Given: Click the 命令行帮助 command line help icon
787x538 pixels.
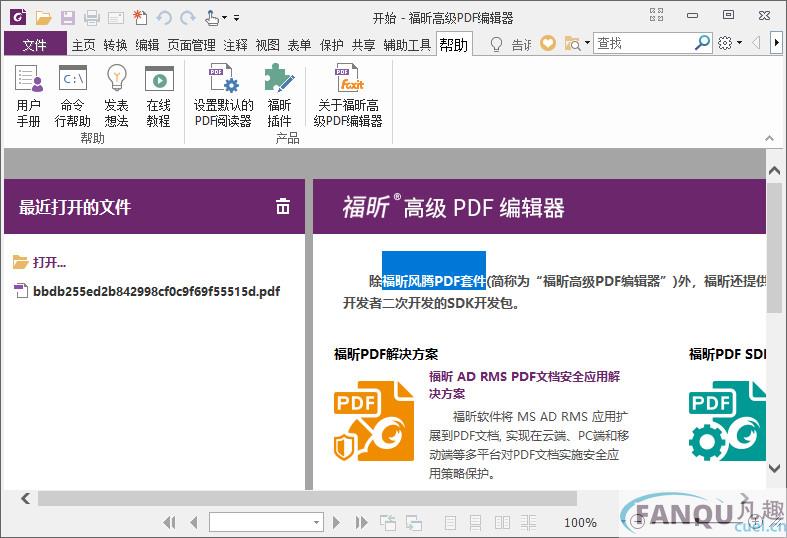Looking at the screenshot, I should point(72,96).
